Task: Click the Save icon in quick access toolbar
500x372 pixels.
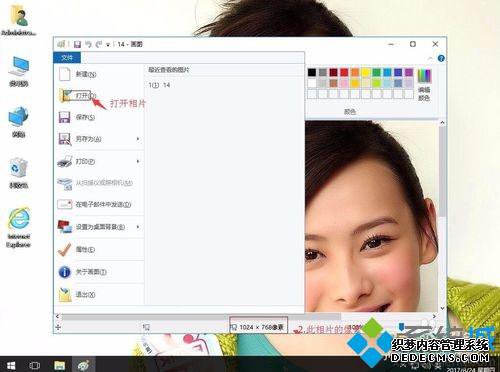Action: (77, 44)
